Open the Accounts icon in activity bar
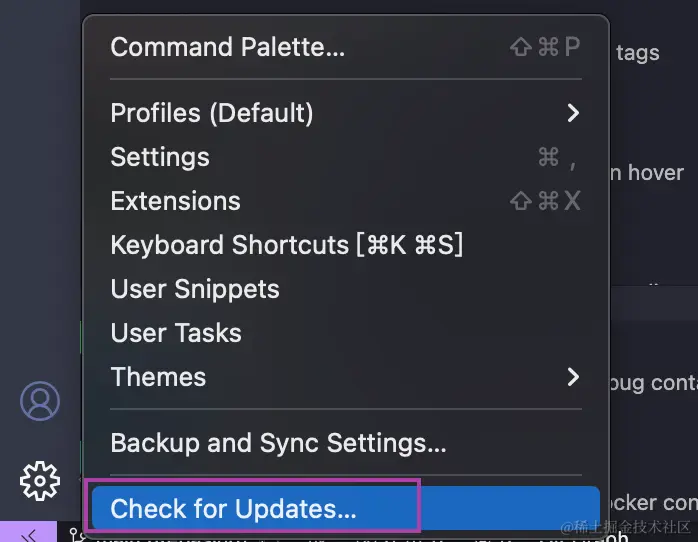This screenshot has width=698, height=542. click(x=40, y=401)
